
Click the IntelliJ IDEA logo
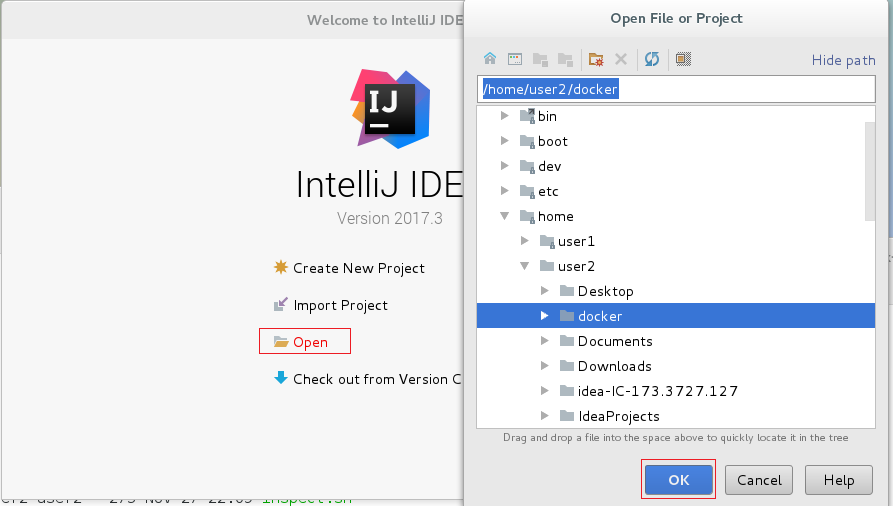[x=390, y=109]
